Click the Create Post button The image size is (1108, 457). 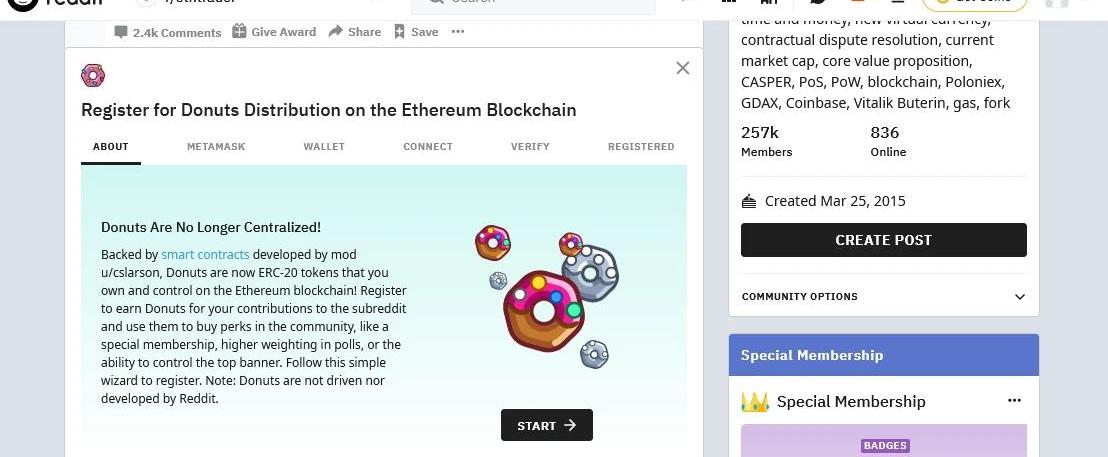[x=883, y=240]
